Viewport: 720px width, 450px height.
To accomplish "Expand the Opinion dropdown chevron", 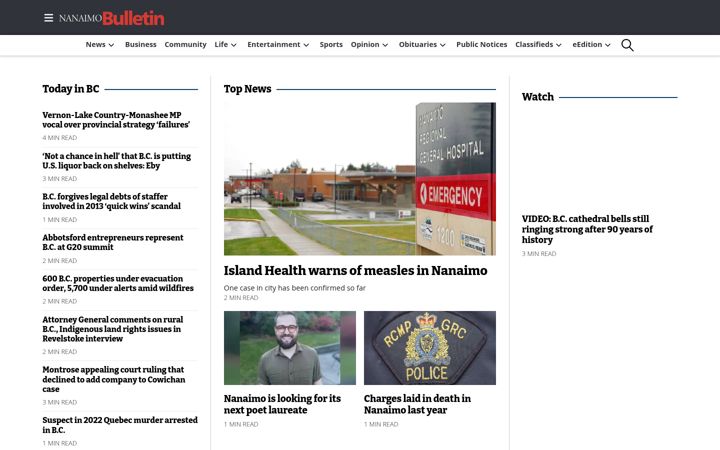I will pyautogui.click(x=385, y=45).
